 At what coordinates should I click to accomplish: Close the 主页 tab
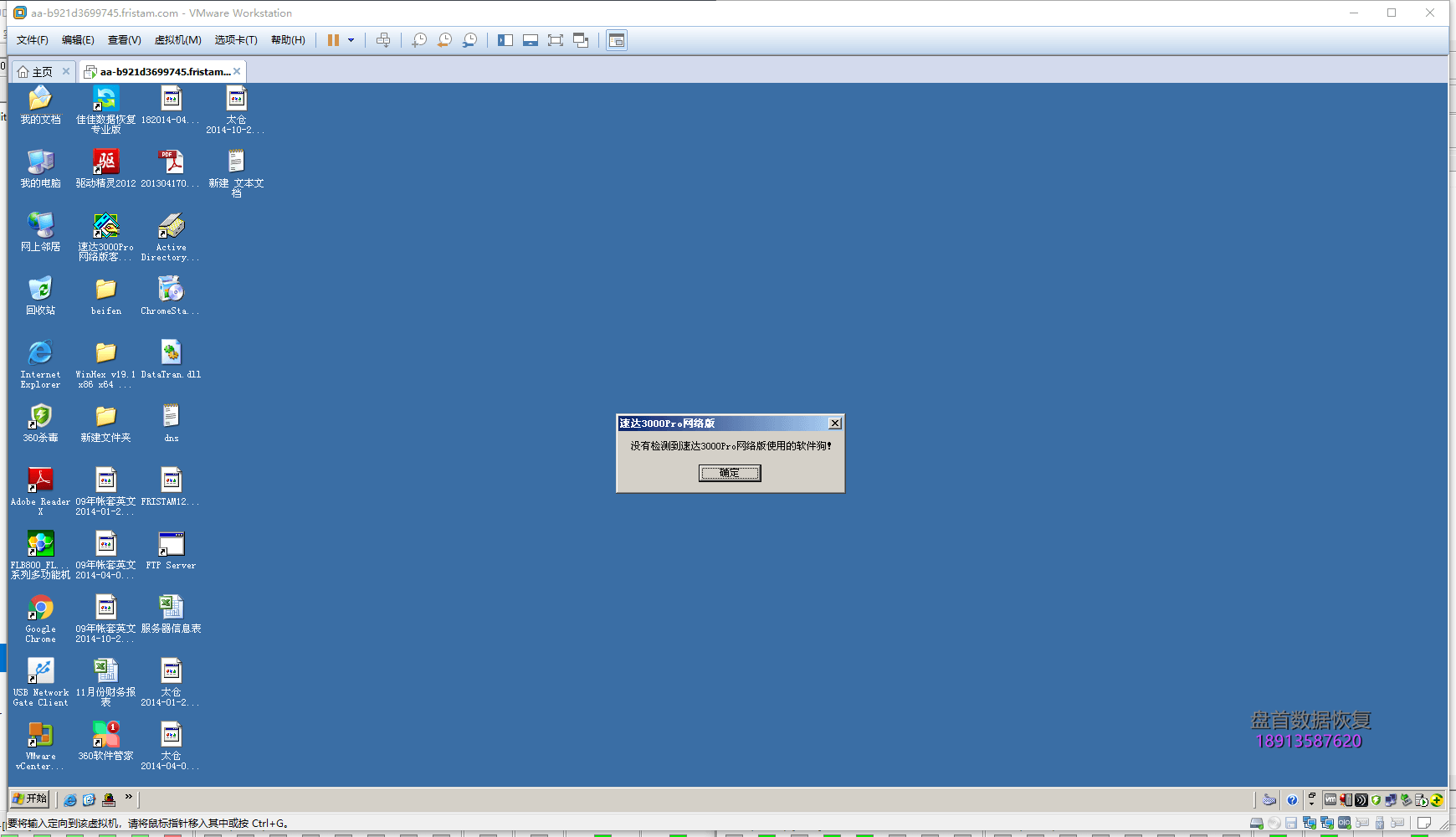[x=66, y=71]
